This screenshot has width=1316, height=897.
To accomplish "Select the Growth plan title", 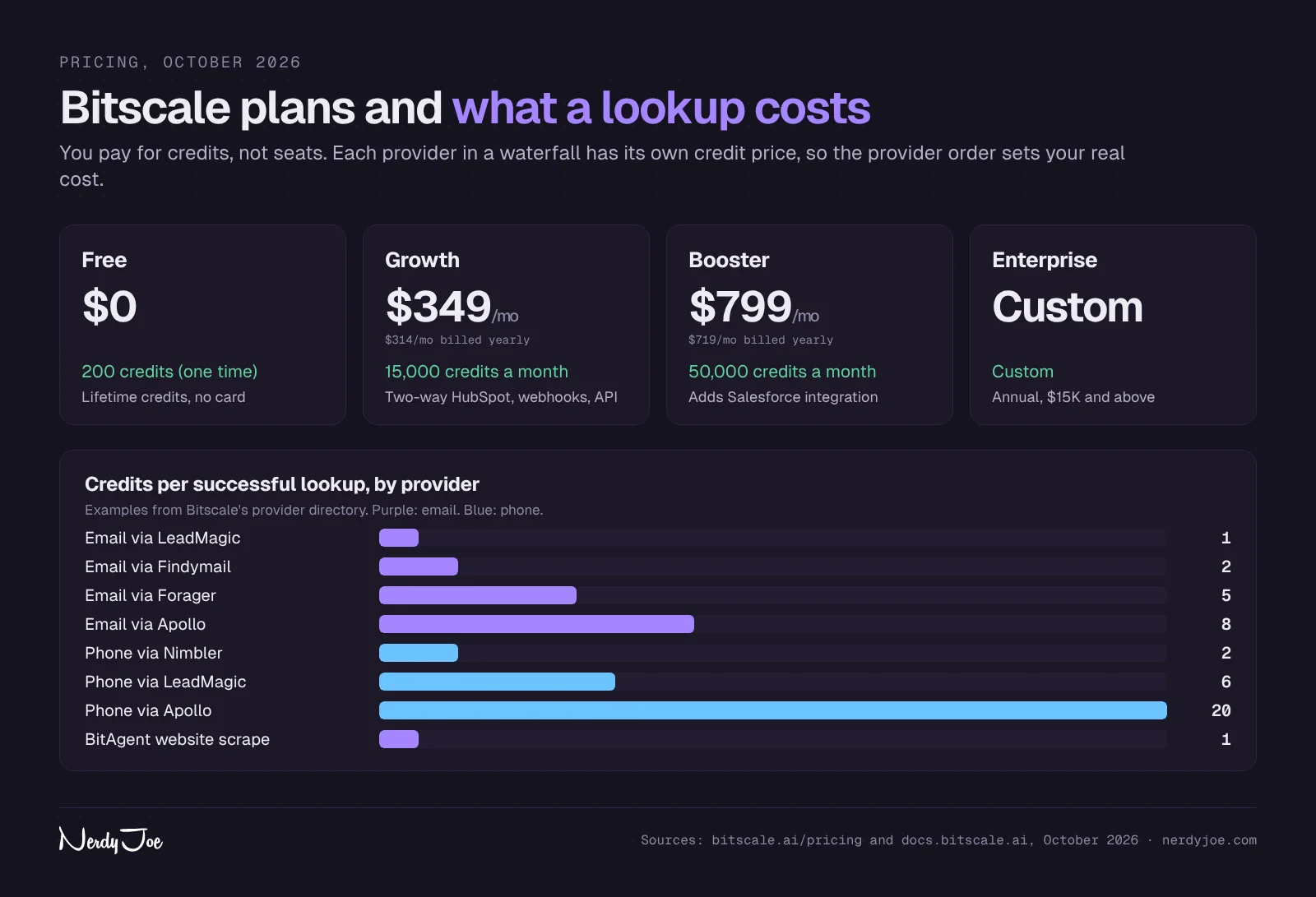I will pyautogui.click(x=422, y=260).
